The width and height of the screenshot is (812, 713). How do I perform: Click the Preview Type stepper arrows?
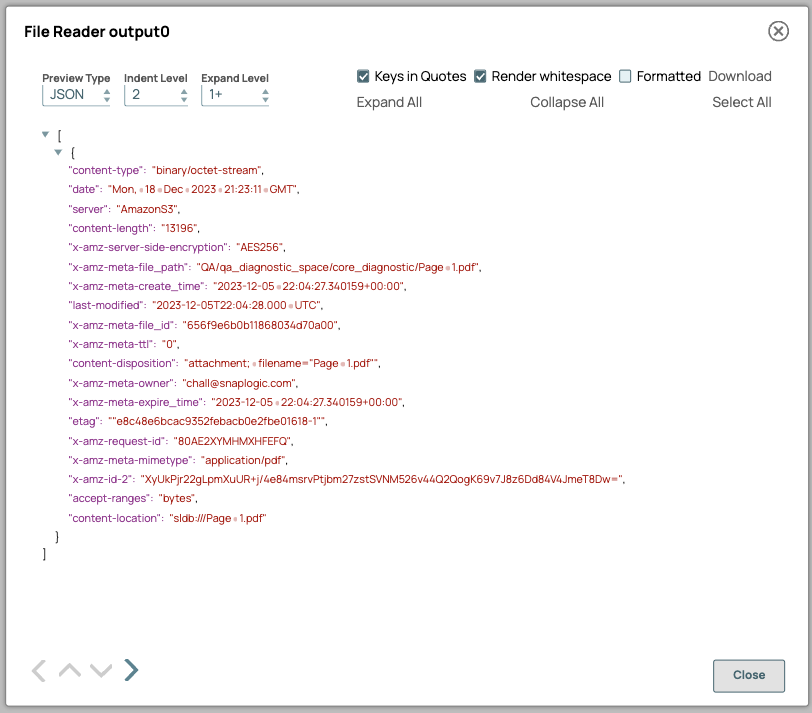click(x=108, y=96)
